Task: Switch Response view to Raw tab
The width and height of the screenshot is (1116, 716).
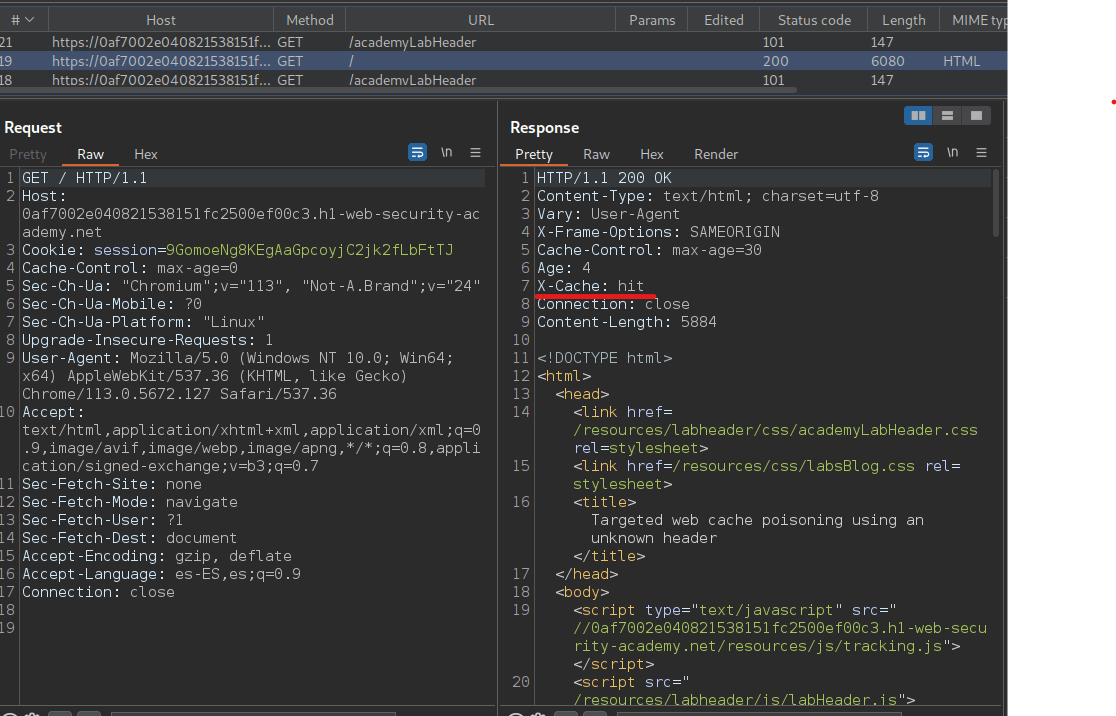Action: pos(597,154)
